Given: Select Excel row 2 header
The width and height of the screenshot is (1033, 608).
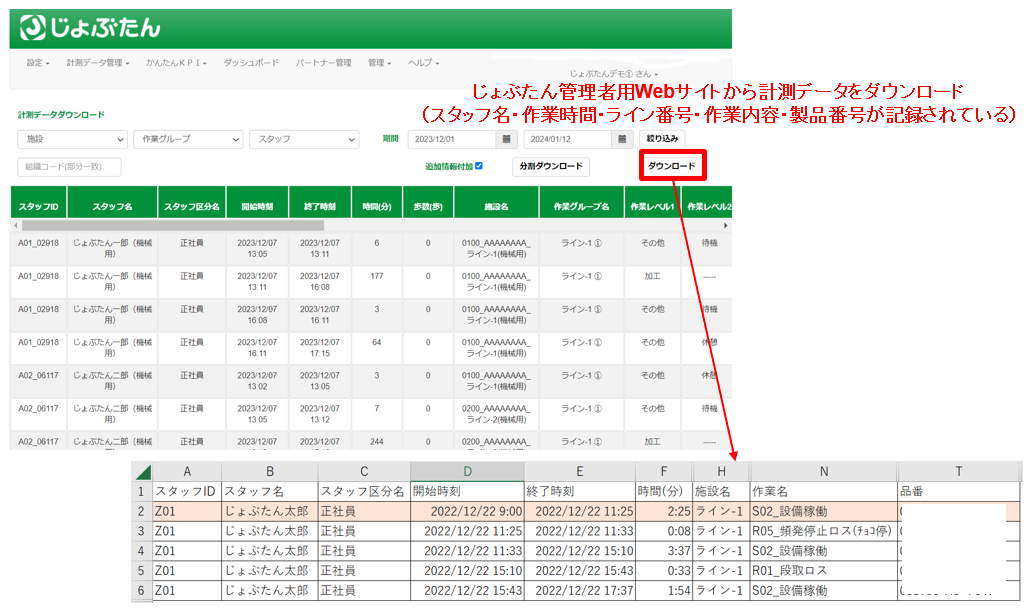Looking at the screenshot, I should pyautogui.click(x=142, y=511).
